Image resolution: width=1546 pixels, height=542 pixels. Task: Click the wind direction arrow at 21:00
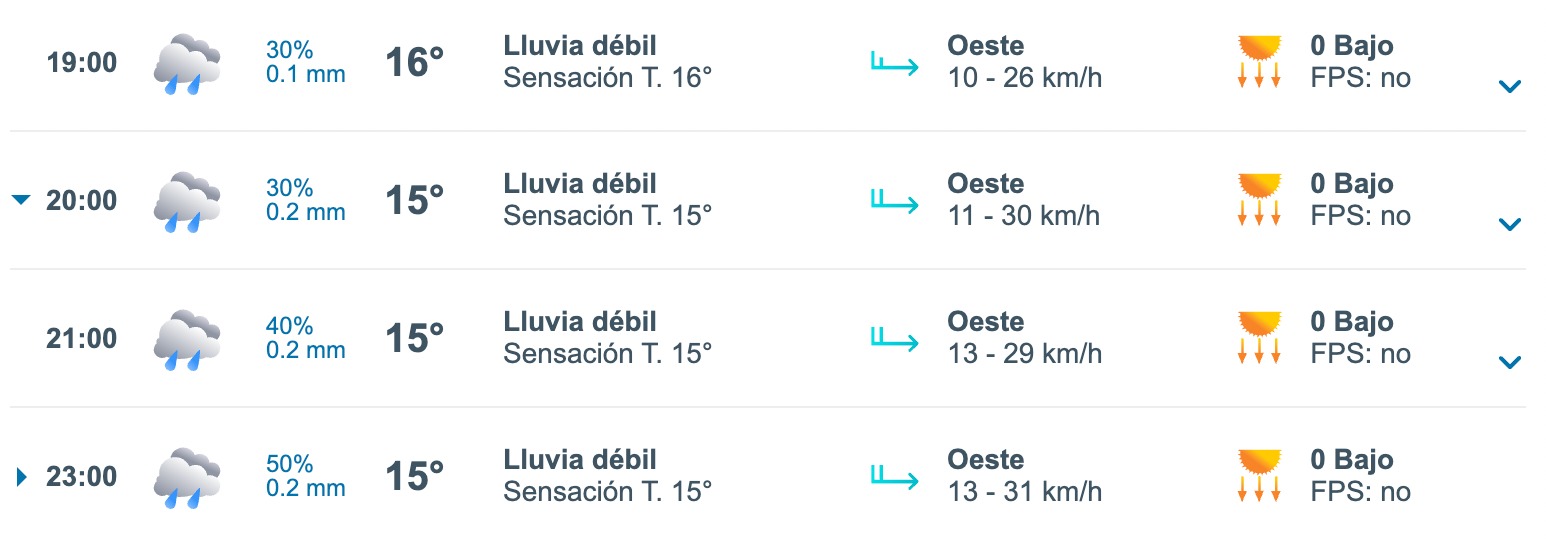[x=895, y=340]
